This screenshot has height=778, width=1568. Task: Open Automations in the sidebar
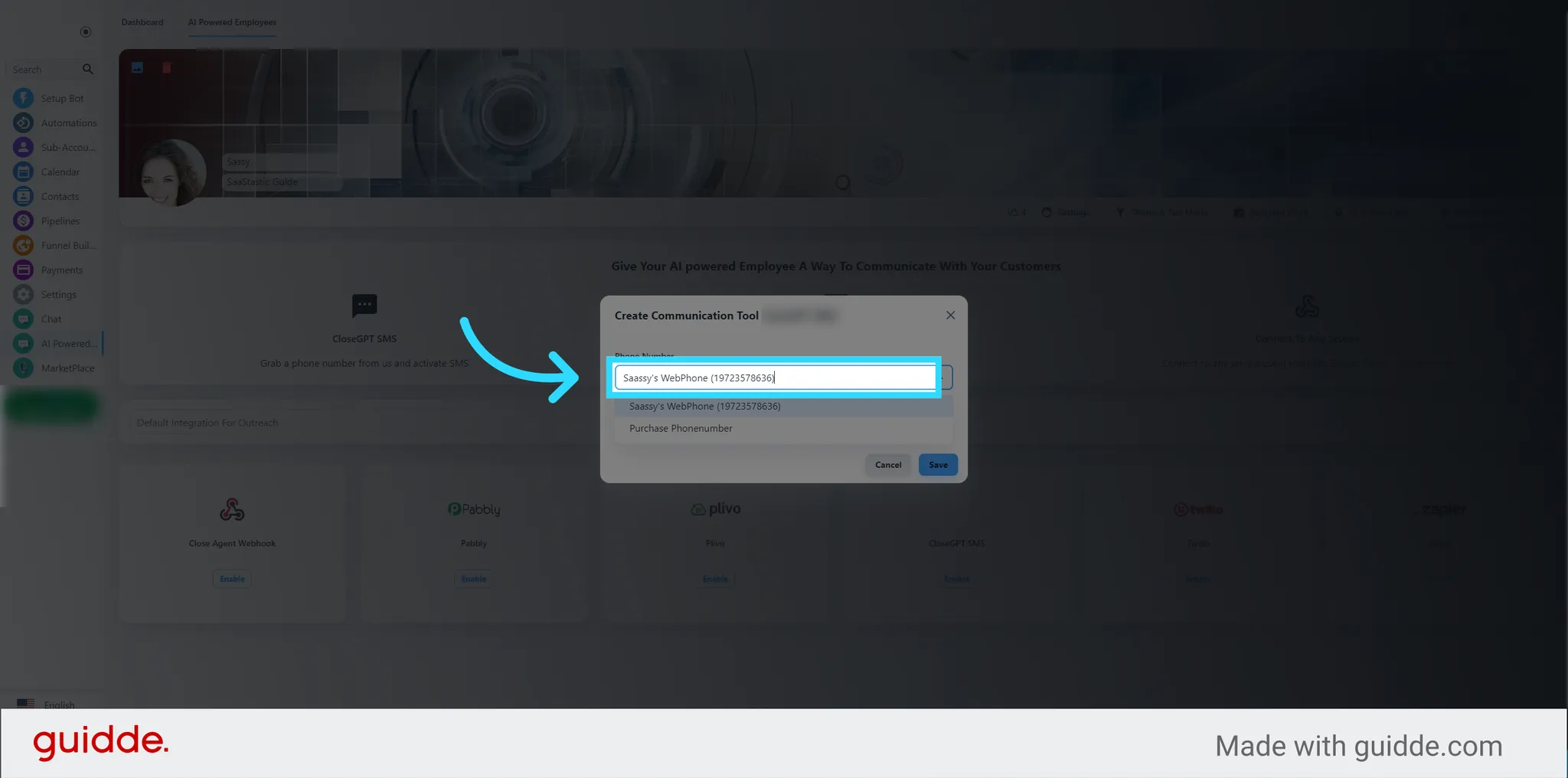tap(55, 123)
